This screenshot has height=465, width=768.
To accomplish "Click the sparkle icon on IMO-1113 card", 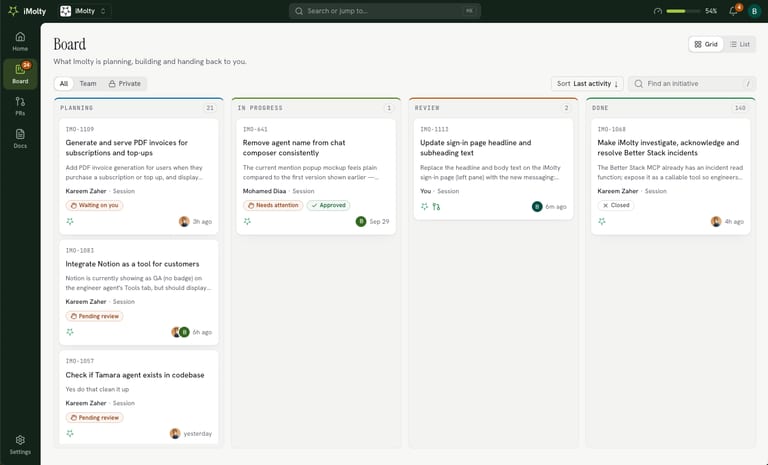I will coord(425,207).
